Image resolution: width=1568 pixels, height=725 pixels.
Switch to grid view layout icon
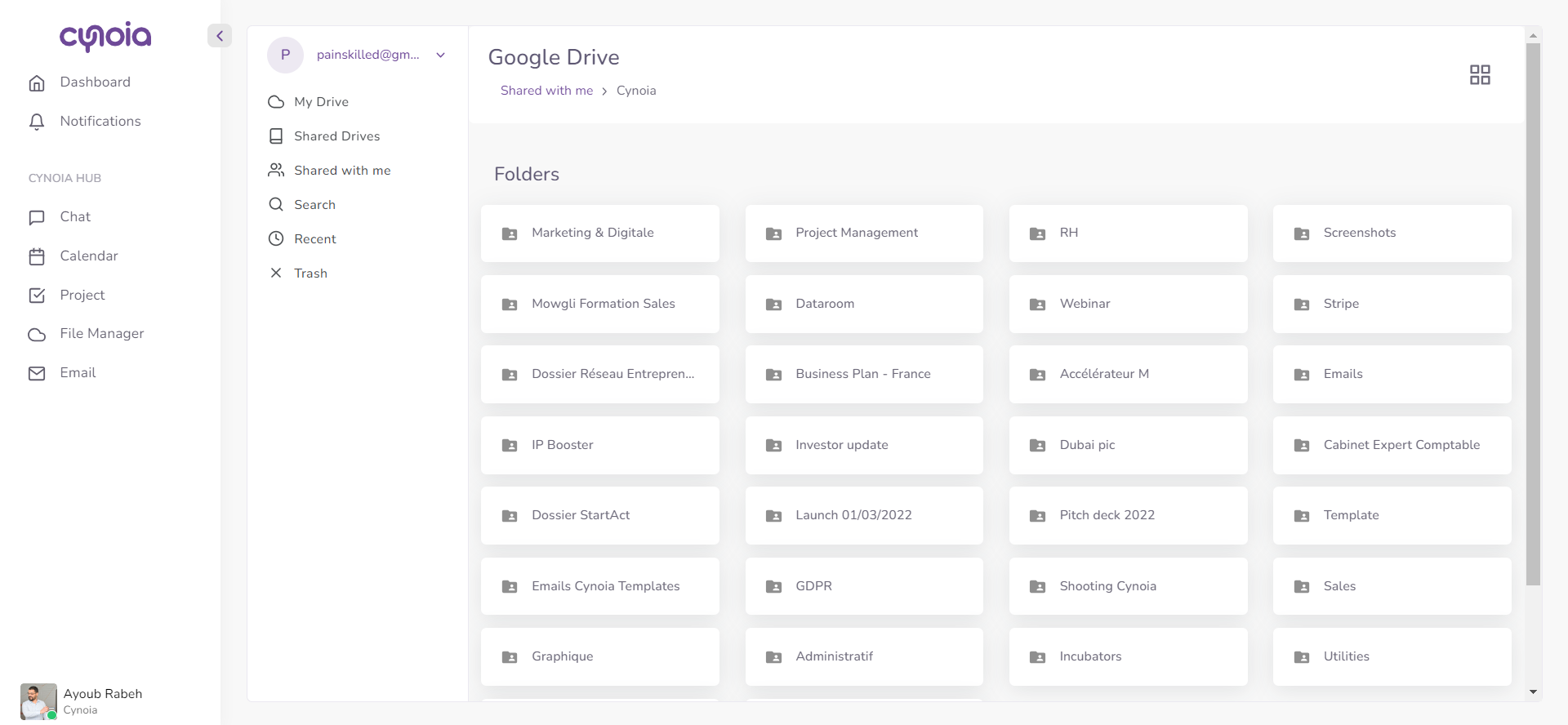(1480, 75)
